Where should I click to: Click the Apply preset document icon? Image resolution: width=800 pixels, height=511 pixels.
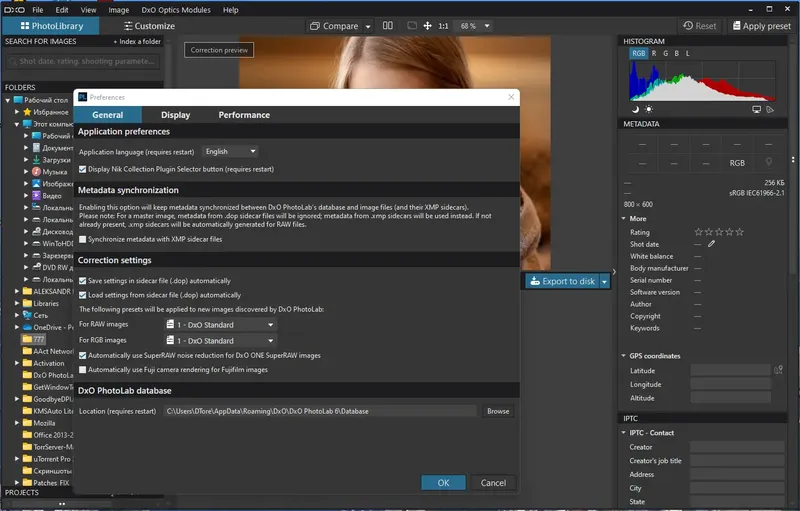(x=736, y=25)
